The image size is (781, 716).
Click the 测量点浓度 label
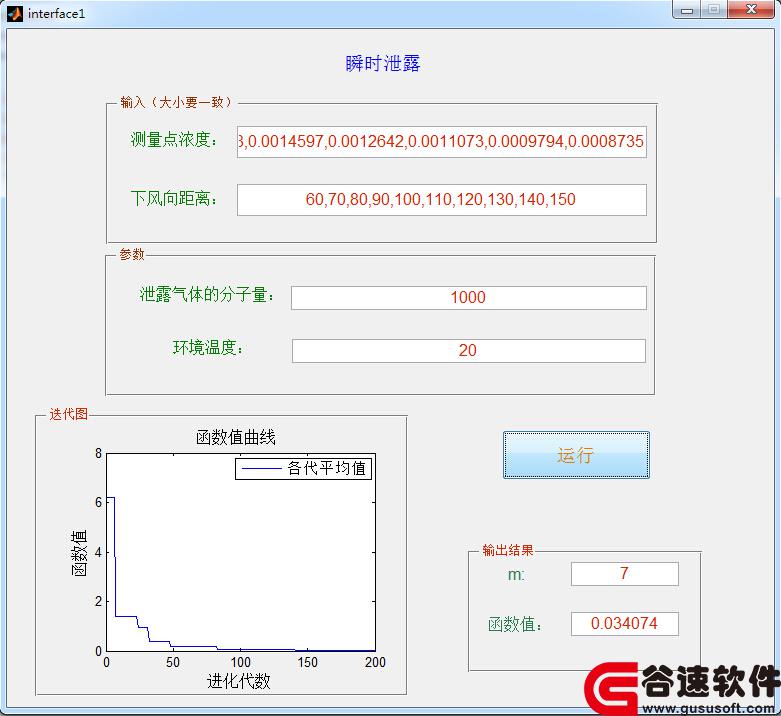point(174,139)
